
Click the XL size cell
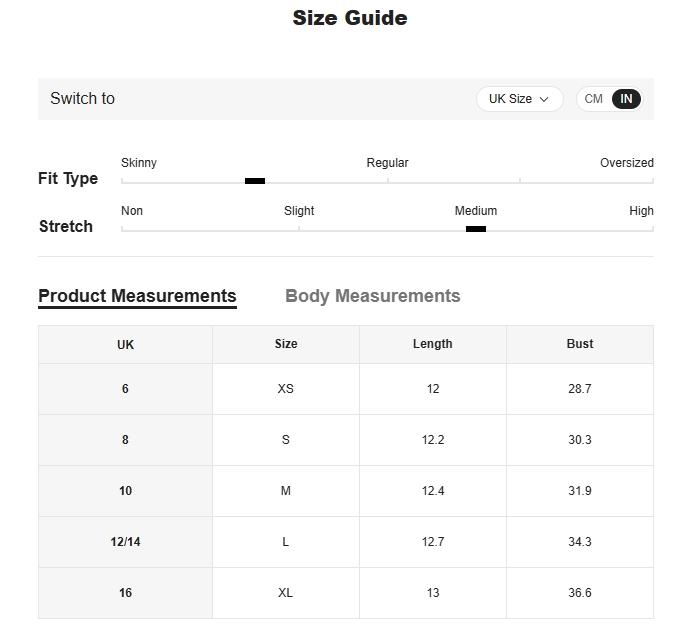click(x=286, y=593)
